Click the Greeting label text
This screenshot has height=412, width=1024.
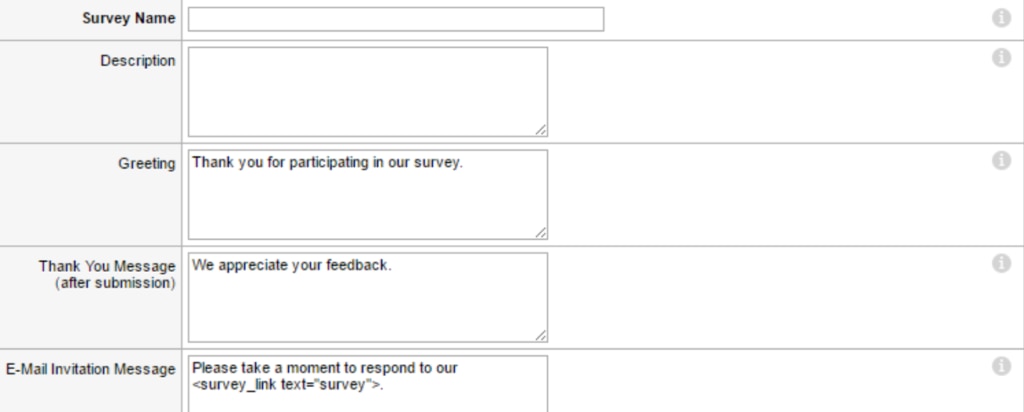coord(147,164)
